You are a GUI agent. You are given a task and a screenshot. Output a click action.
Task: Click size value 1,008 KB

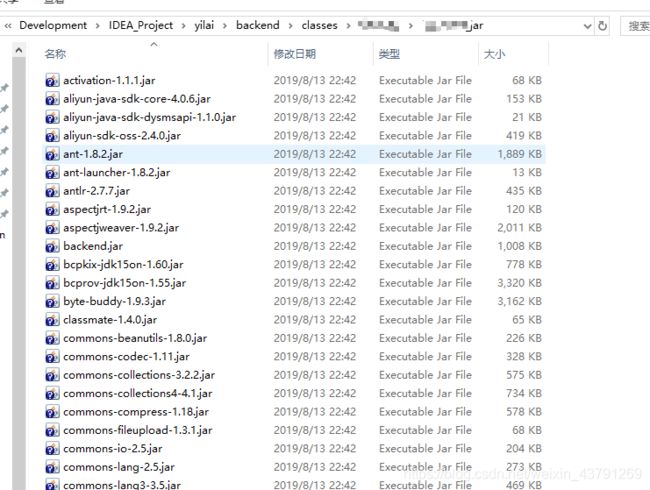pyautogui.click(x=519, y=246)
